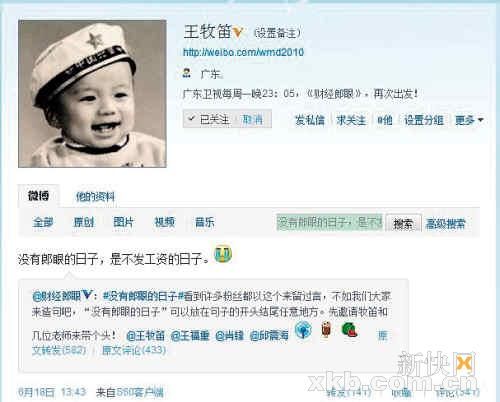The height and width of the screenshot is (402, 500).
Task: Click the owl emoticon in quoted post
Action: pyautogui.click(x=327, y=330)
